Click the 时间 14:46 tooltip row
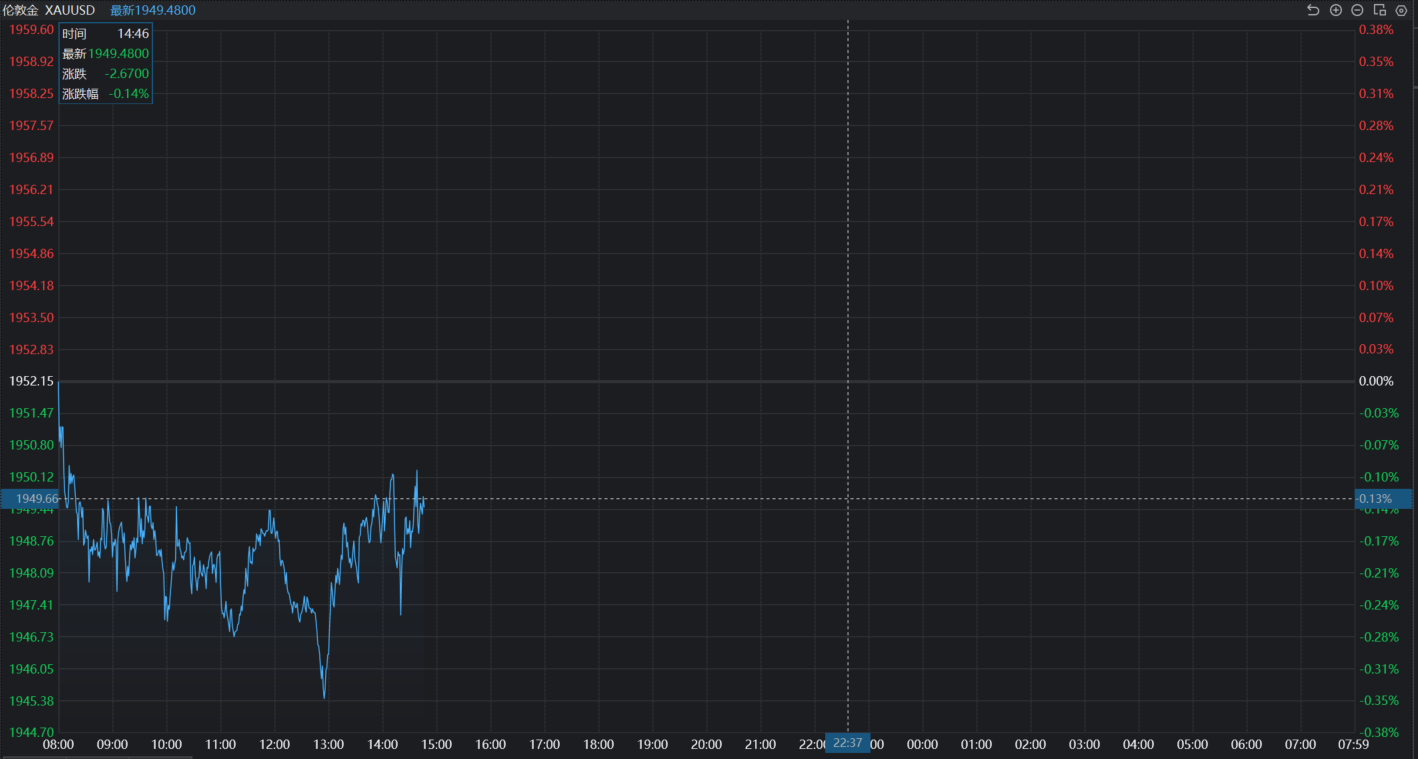The width and height of the screenshot is (1418, 759). [105, 33]
